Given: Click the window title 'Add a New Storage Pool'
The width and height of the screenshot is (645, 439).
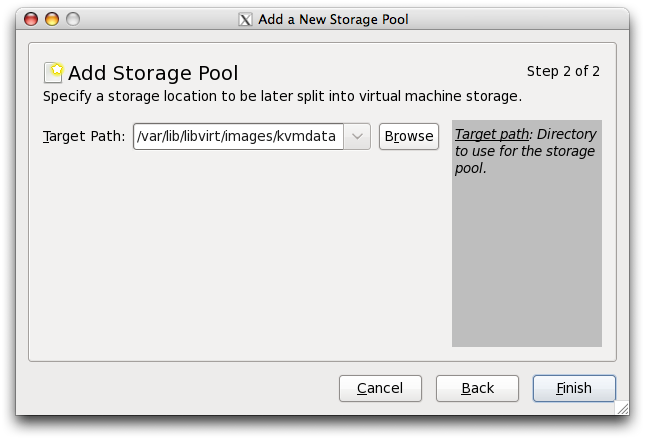Looking at the screenshot, I should (333, 19).
